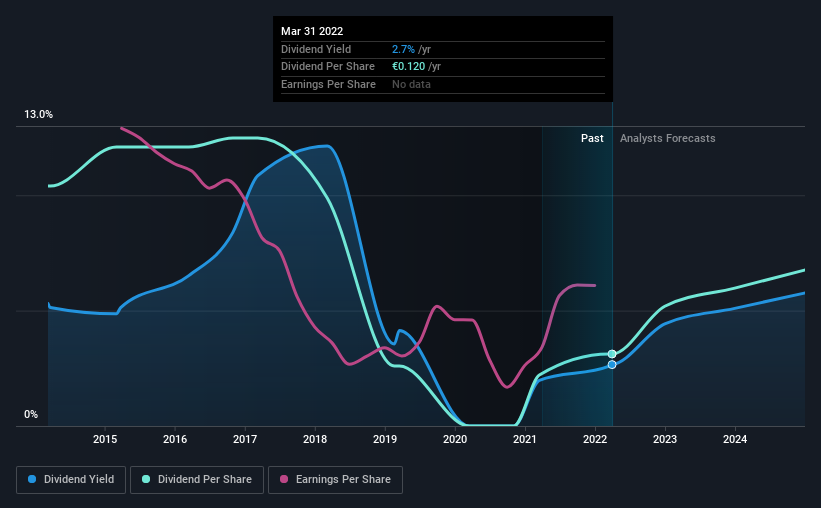Click the 2020 x-axis label
The height and width of the screenshot is (508, 821).
454,439
